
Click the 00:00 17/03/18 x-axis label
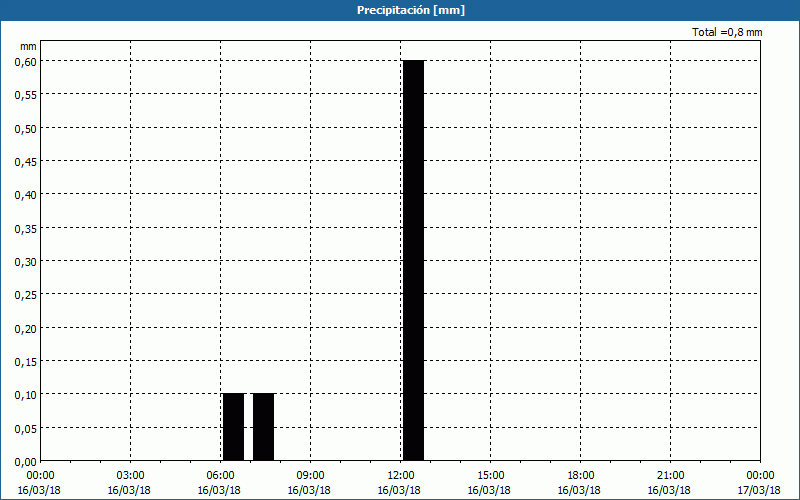(759, 483)
